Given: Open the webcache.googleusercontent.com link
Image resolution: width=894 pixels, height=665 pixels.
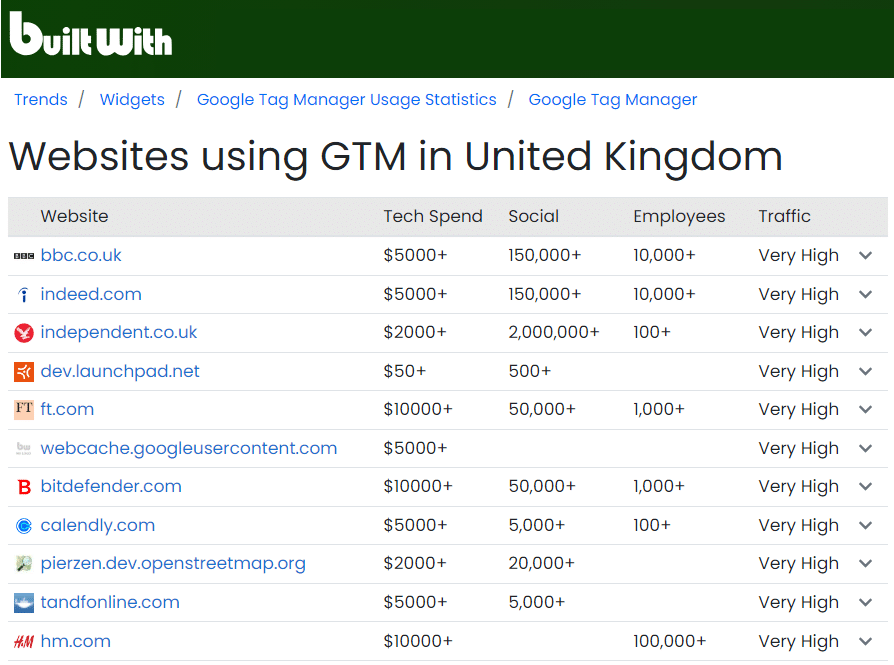Looking at the screenshot, I should (x=189, y=448).
